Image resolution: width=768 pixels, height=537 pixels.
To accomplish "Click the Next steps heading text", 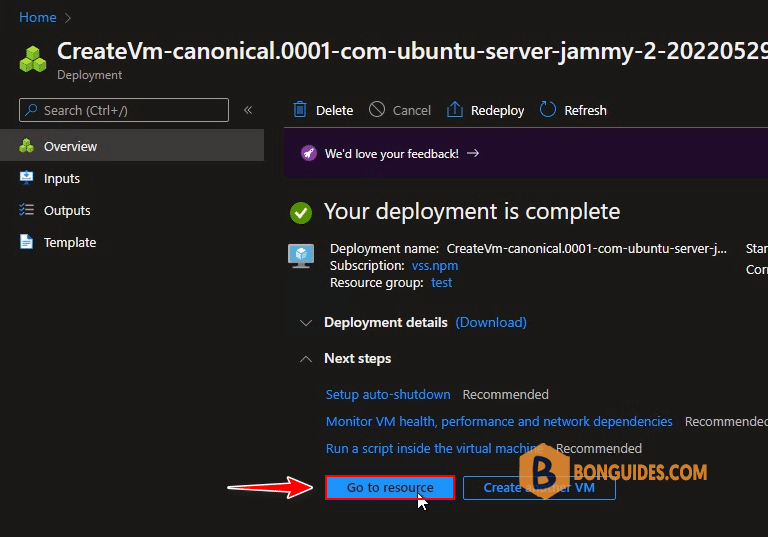I will coord(358,359).
